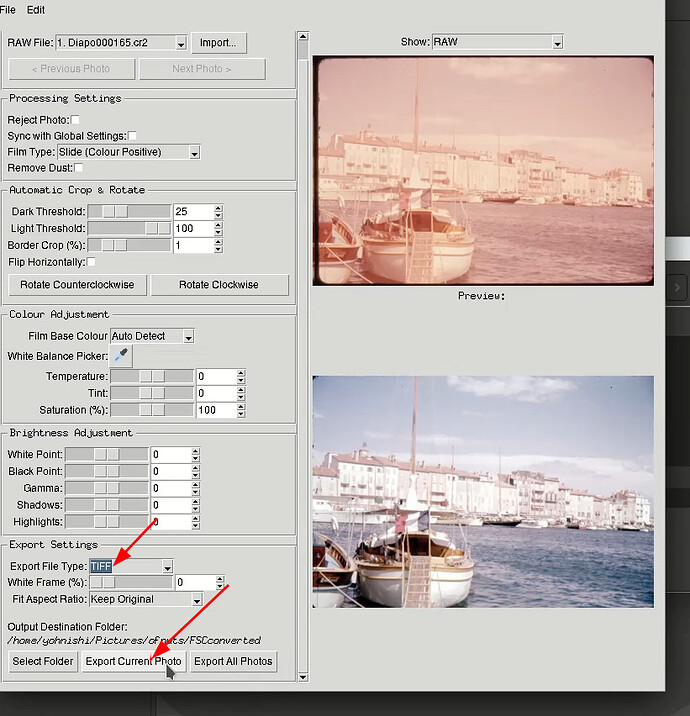The height and width of the screenshot is (716, 690).
Task: Click the Import button
Action: click(x=218, y=43)
